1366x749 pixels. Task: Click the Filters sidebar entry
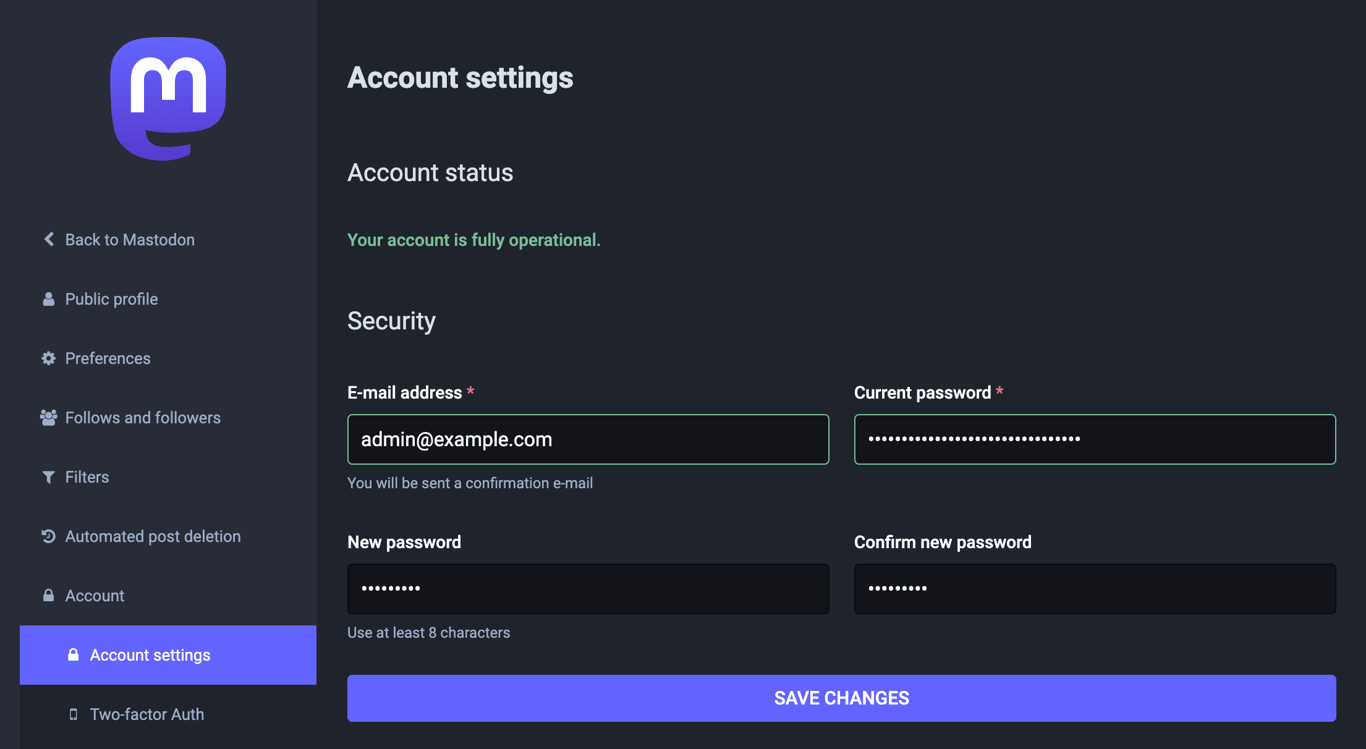click(86, 477)
